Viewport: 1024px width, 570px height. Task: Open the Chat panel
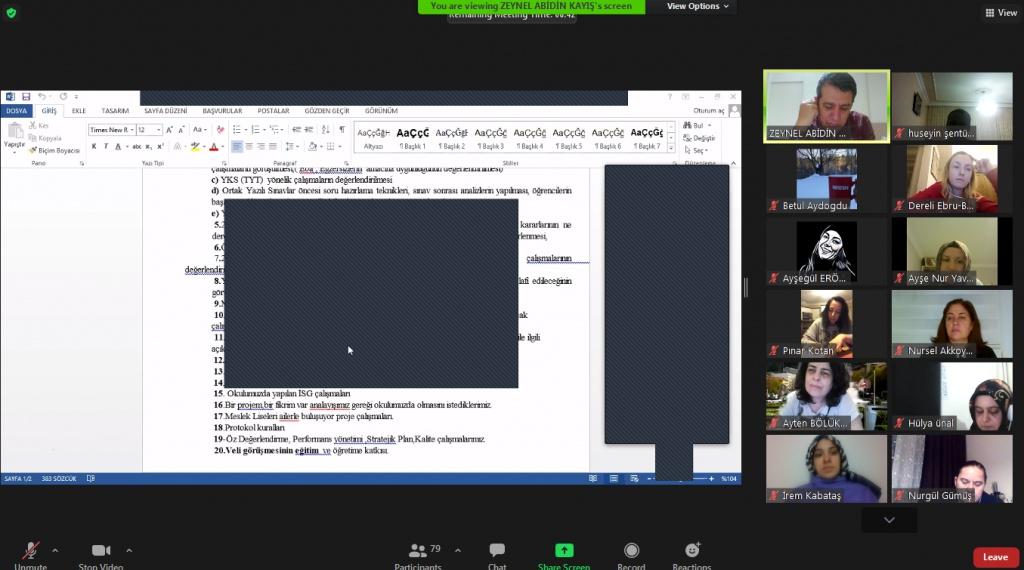click(x=497, y=552)
